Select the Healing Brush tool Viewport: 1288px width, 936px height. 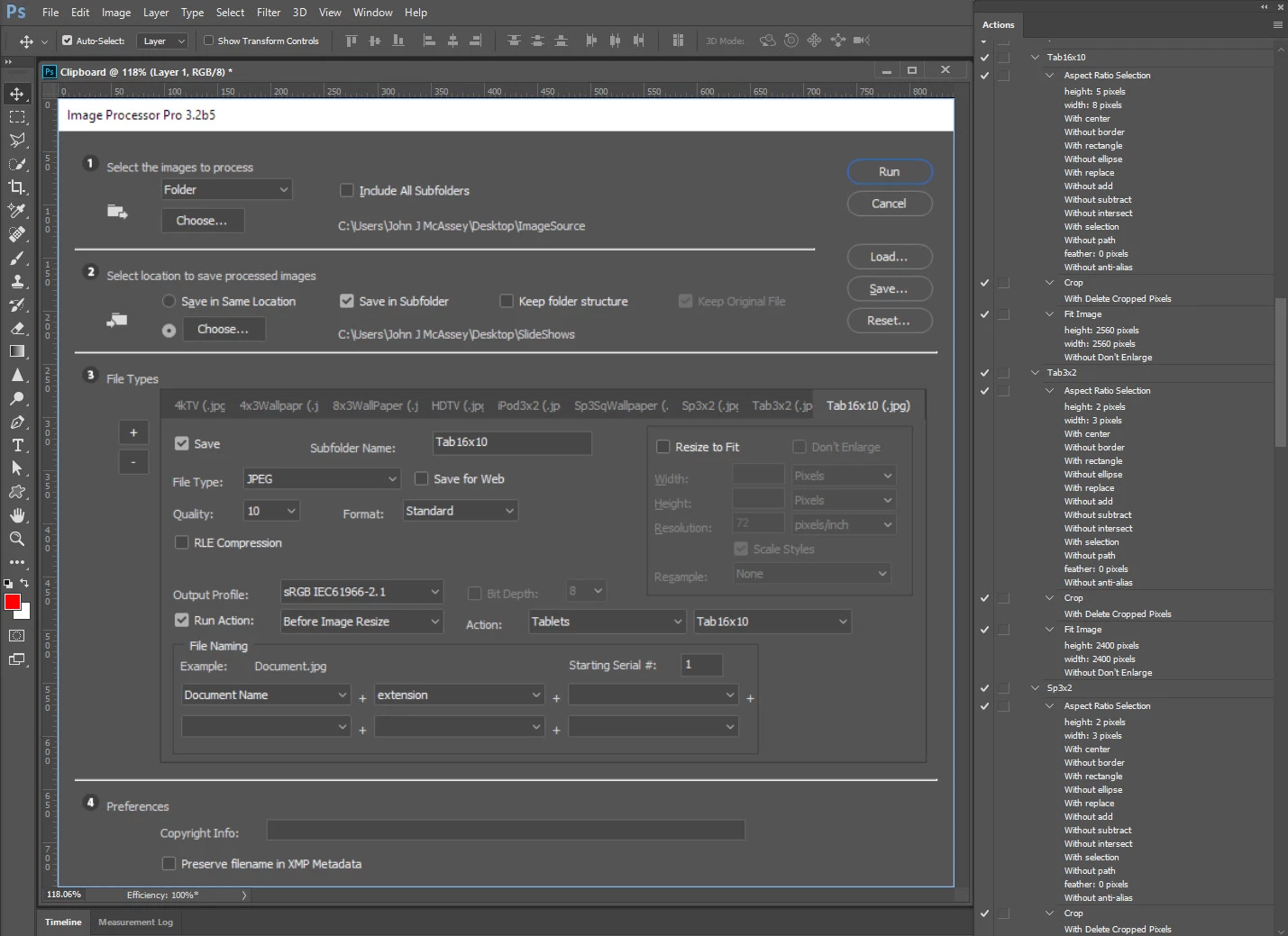tap(17, 234)
